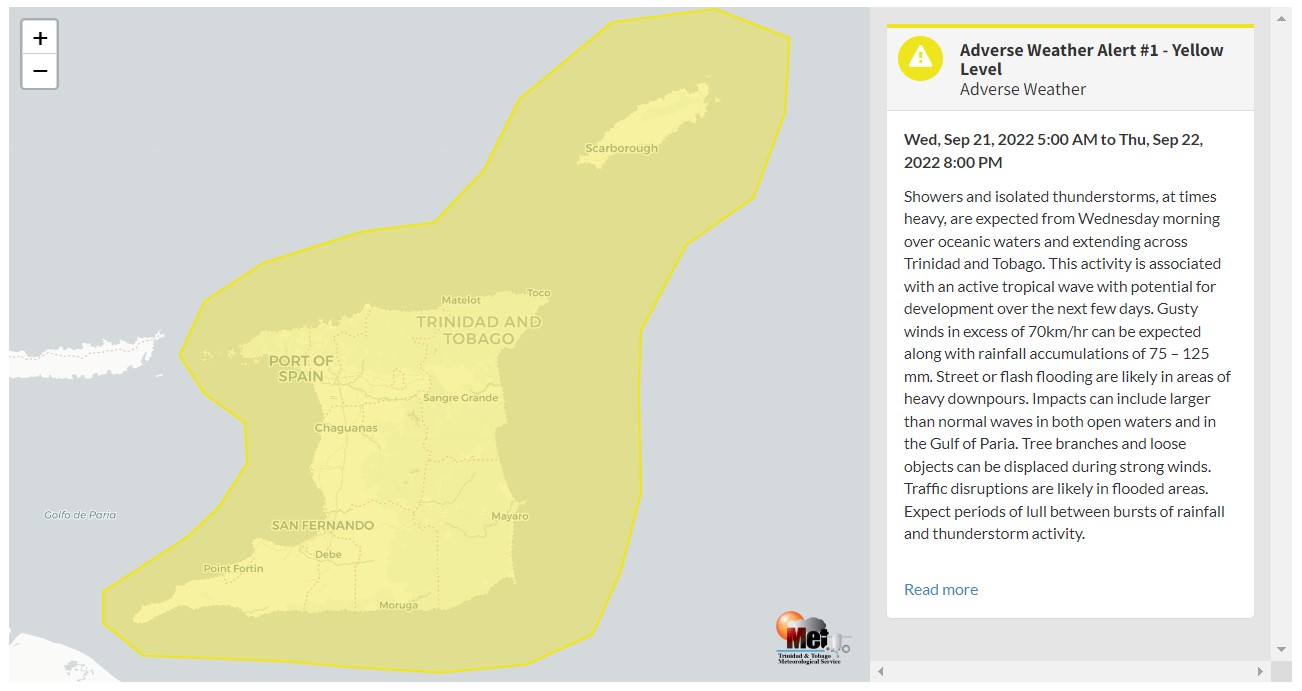Click the Port of Spain map label

click(x=301, y=368)
